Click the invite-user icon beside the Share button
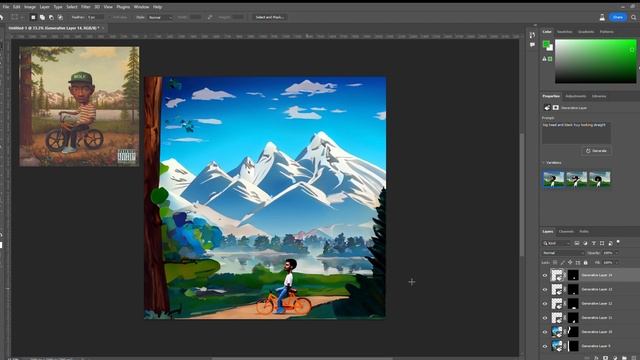The height and width of the screenshot is (360, 640). pyautogui.click(x=602, y=17)
